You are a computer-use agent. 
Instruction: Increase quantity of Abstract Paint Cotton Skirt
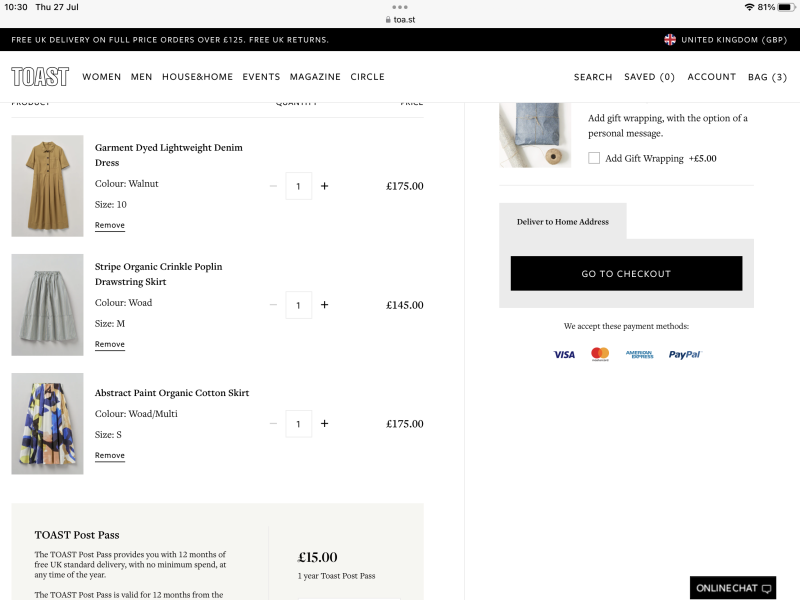click(x=324, y=424)
